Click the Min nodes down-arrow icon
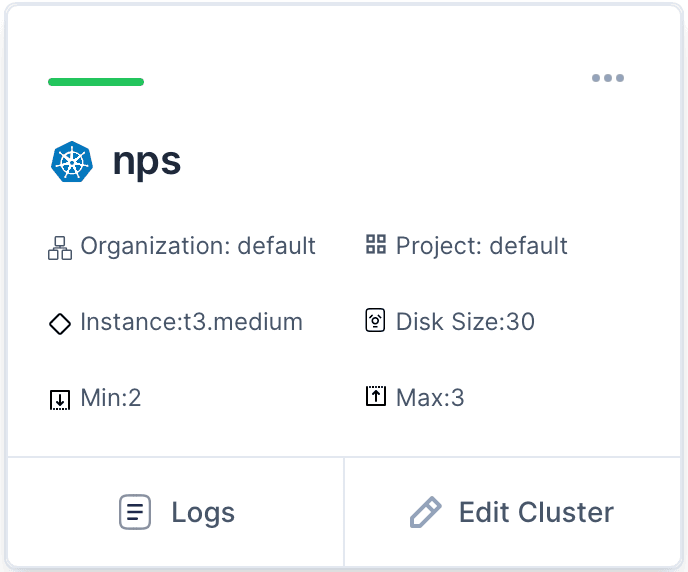Image resolution: width=688 pixels, height=572 pixels. tap(60, 400)
